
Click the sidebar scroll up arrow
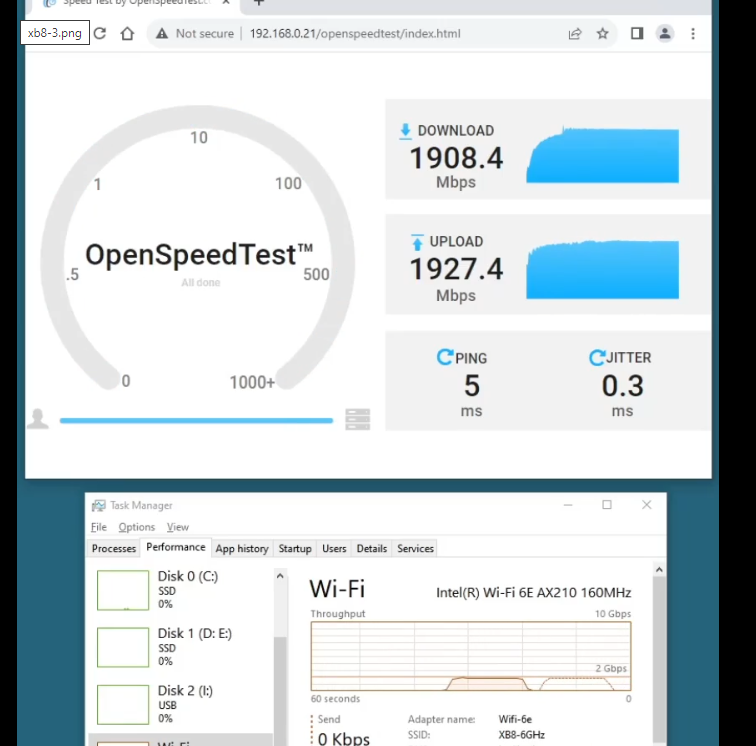(280, 576)
